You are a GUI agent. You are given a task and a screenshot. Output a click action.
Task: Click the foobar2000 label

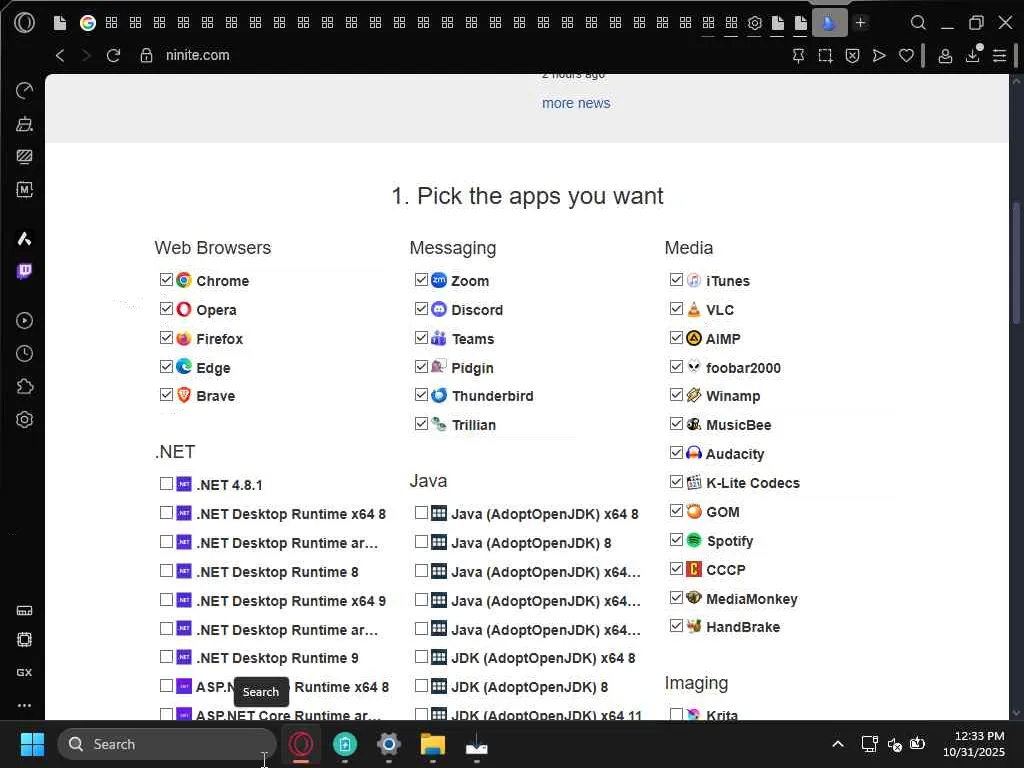click(743, 368)
